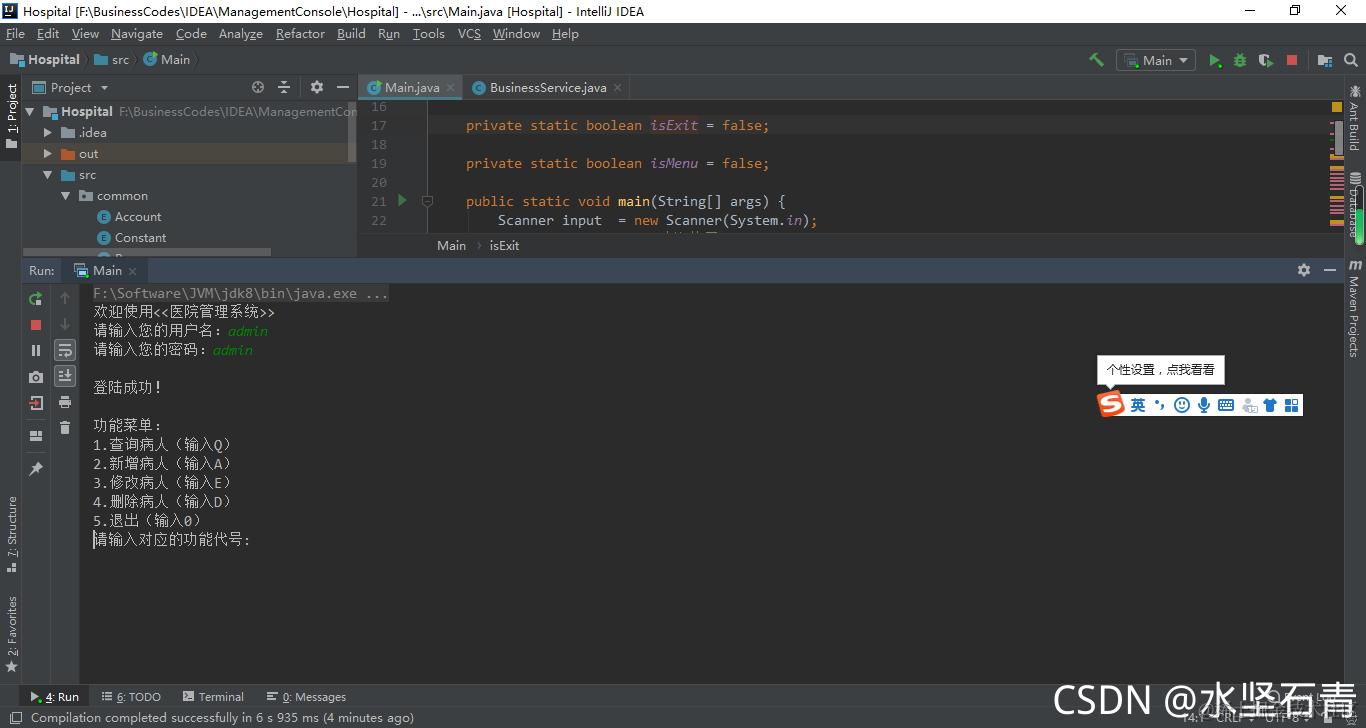
Task: Click the Debug Main bug icon
Action: [1240, 60]
